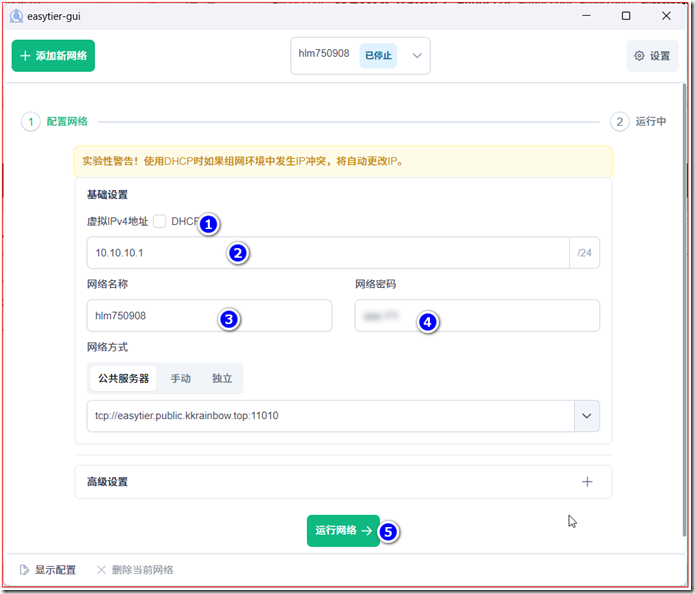Open 设置 settings button
The width and height of the screenshot is (695, 594).
652,56
